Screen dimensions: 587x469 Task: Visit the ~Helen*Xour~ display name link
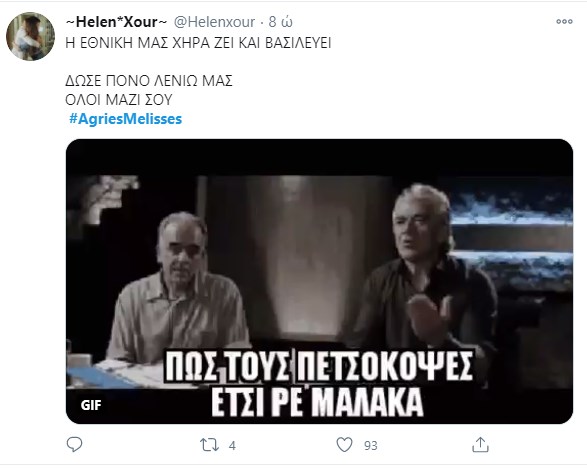tap(116, 22)
